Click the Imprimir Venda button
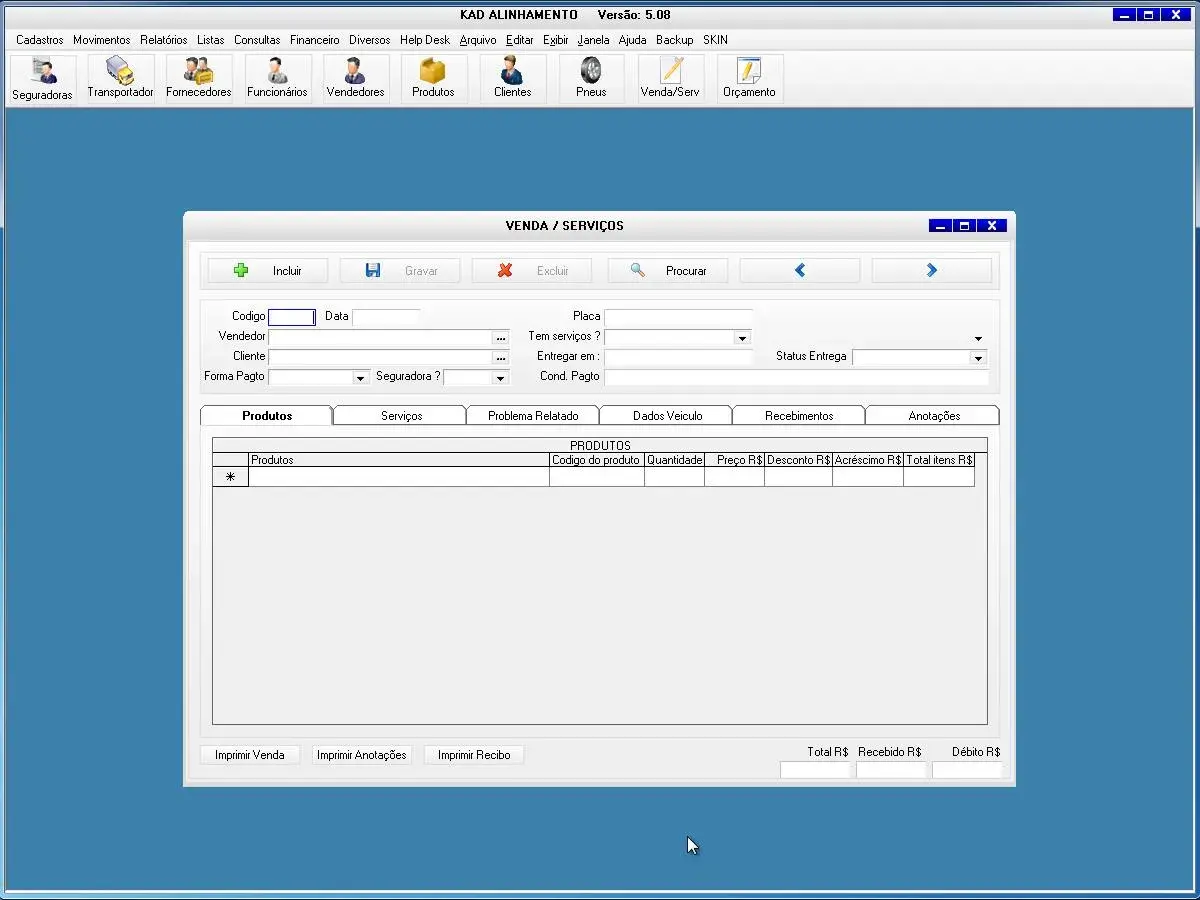Screen dimensions: 1200x900 (x=249, y=755)
